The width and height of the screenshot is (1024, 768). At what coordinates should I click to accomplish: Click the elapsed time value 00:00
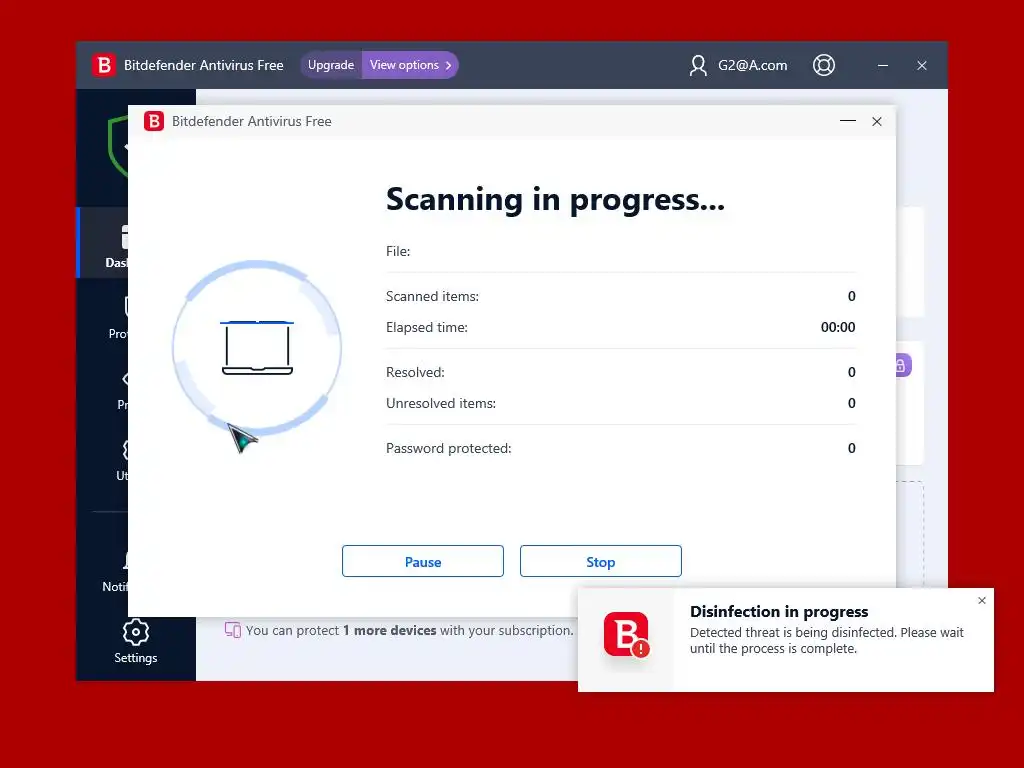click(x=838, y=327)
